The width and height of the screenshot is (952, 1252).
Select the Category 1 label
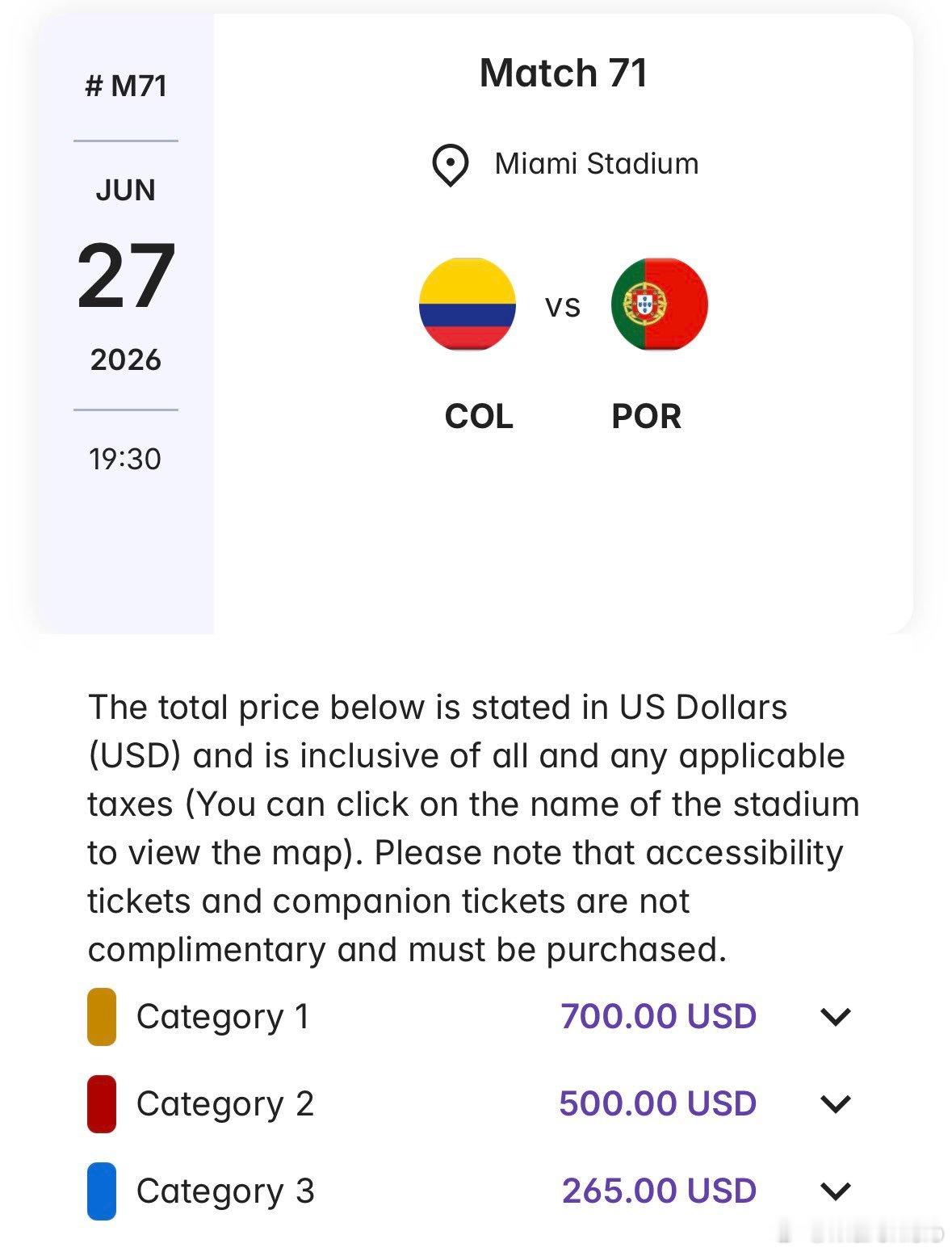tap(223, 1017)
